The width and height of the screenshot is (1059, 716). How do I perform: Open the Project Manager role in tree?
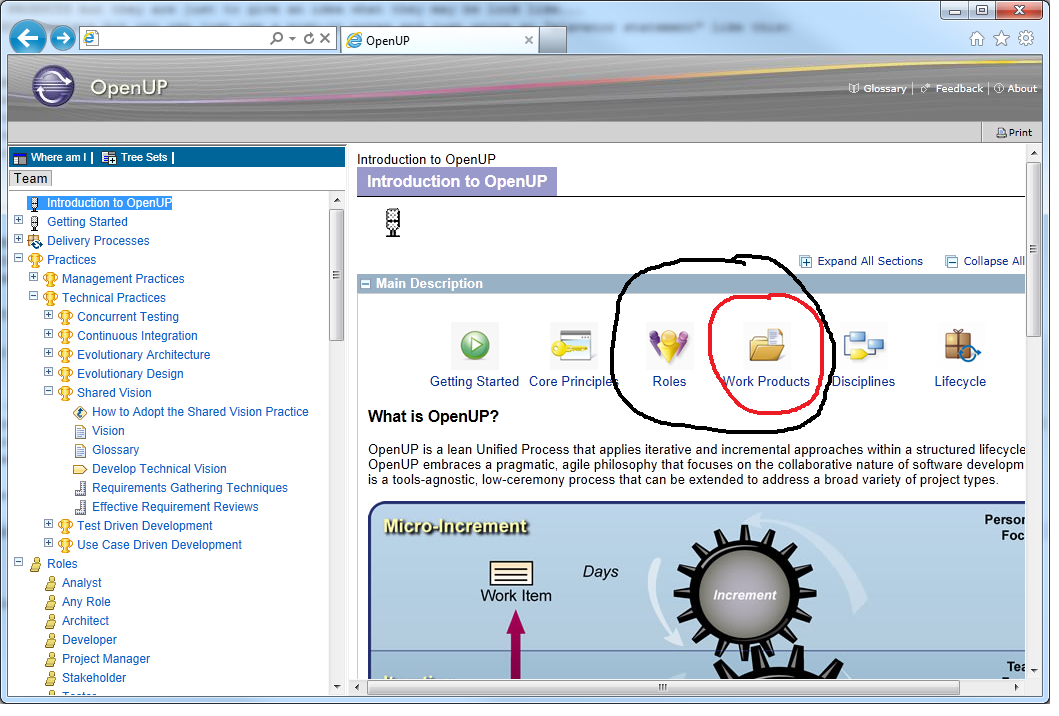(x=106, y=659)
